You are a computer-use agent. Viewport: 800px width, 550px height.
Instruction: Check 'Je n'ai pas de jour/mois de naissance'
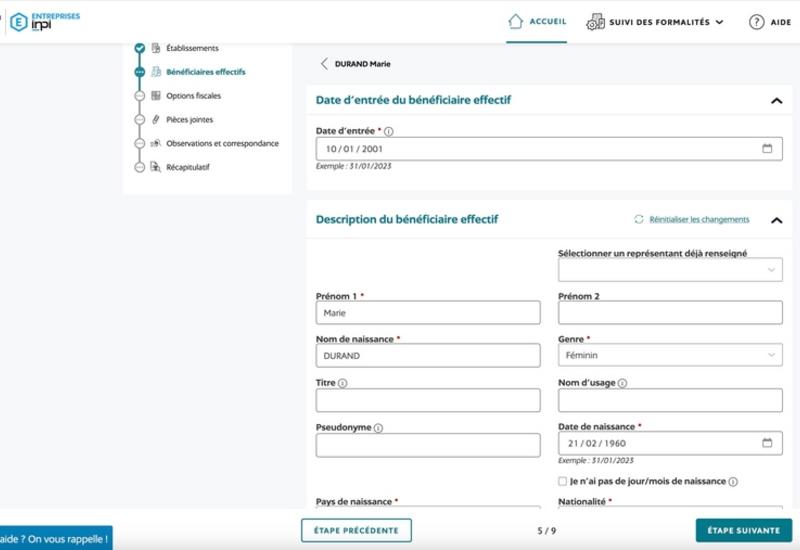(563, 481)
